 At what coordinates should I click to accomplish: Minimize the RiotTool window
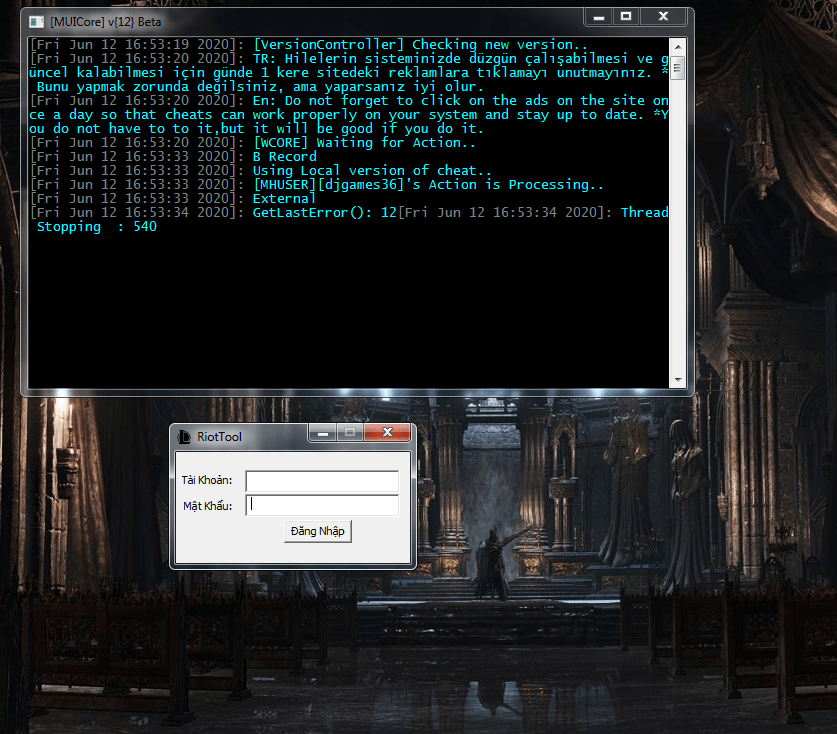(322, 433)
